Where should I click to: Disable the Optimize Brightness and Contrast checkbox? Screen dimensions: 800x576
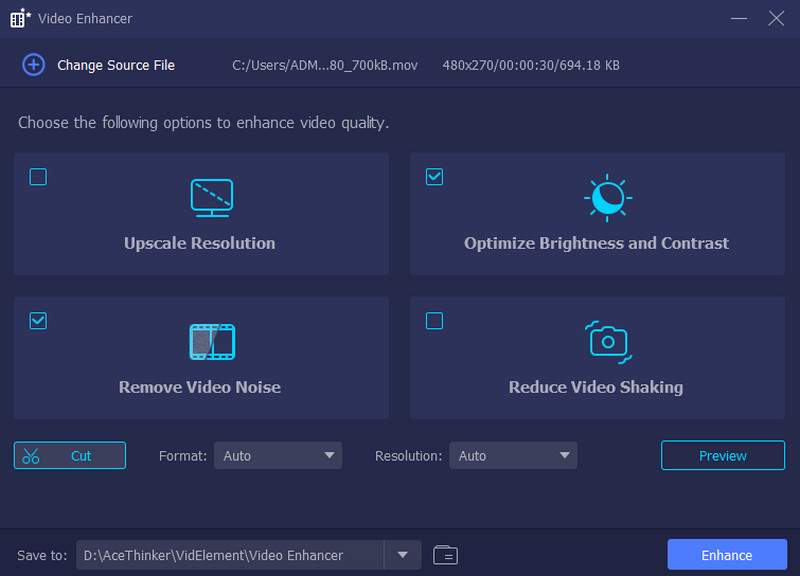pos(434,176)
